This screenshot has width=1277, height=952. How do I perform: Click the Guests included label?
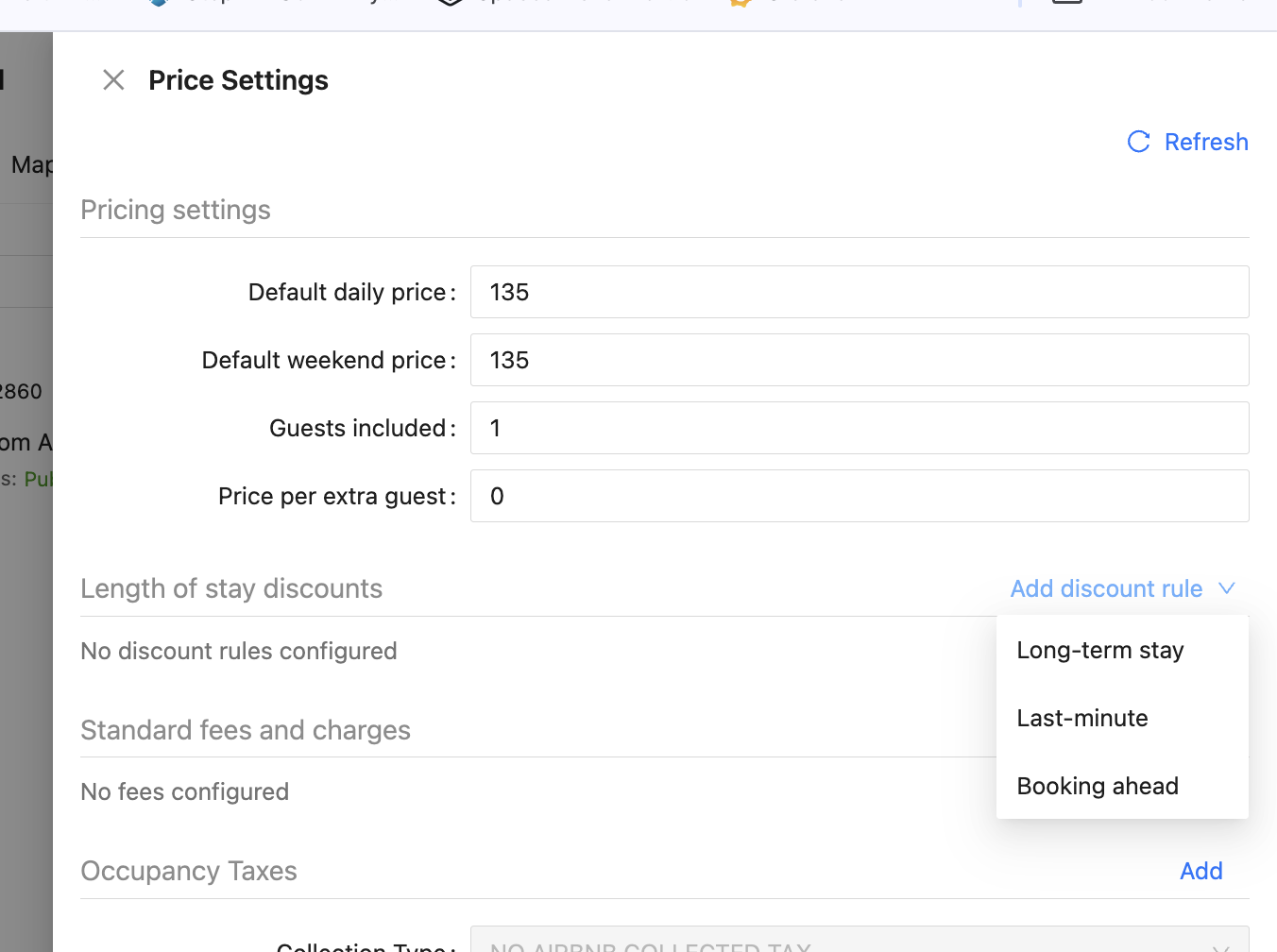(363, 428)
